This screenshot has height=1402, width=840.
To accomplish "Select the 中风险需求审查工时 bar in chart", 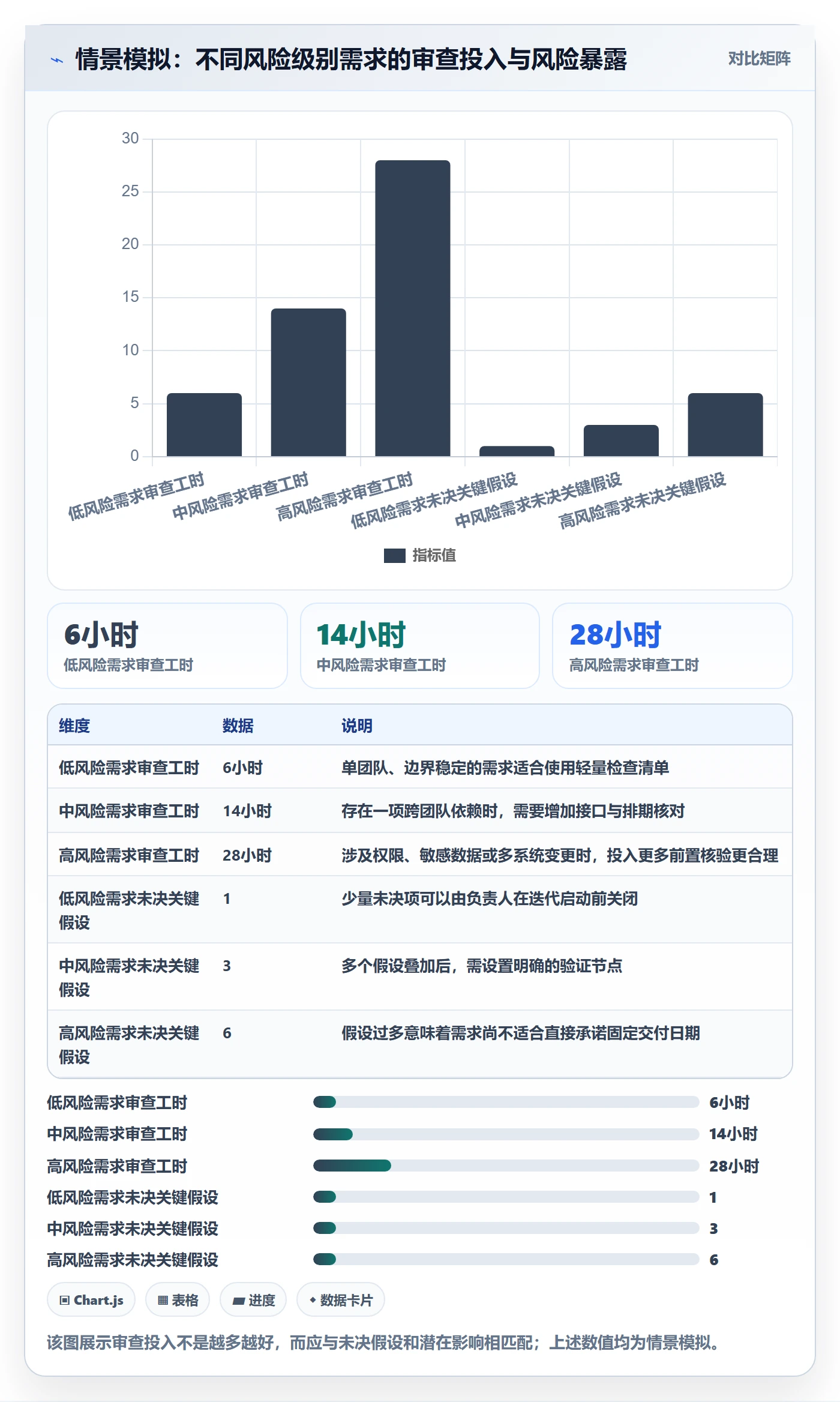I will 308,382.
